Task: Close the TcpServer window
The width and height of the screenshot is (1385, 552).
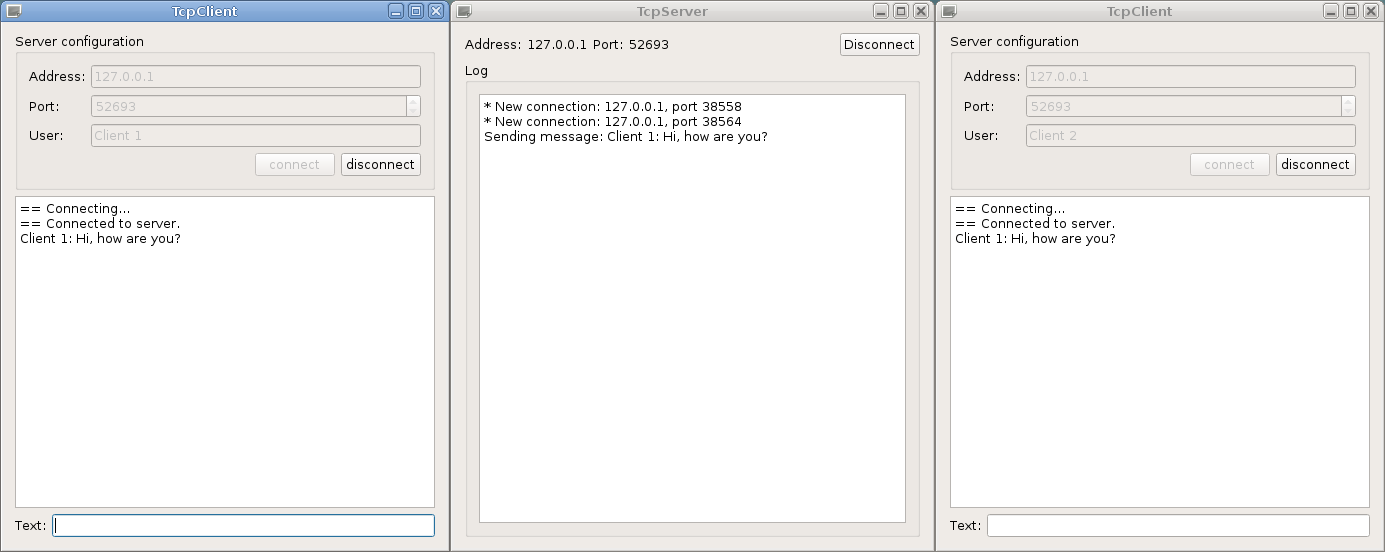Action: click(920, 11)
